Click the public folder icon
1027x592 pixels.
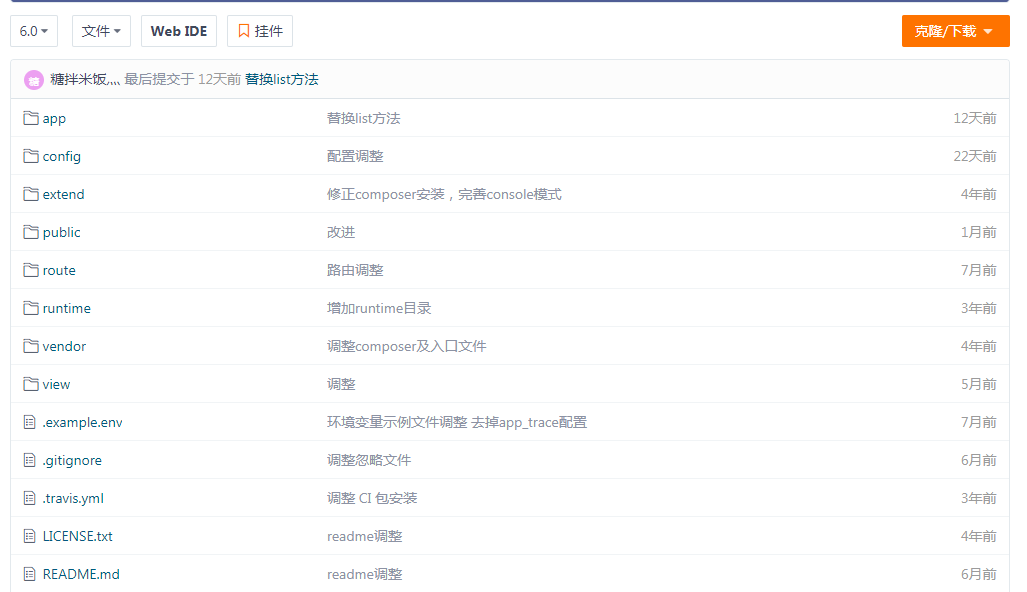tap(31, 232)
